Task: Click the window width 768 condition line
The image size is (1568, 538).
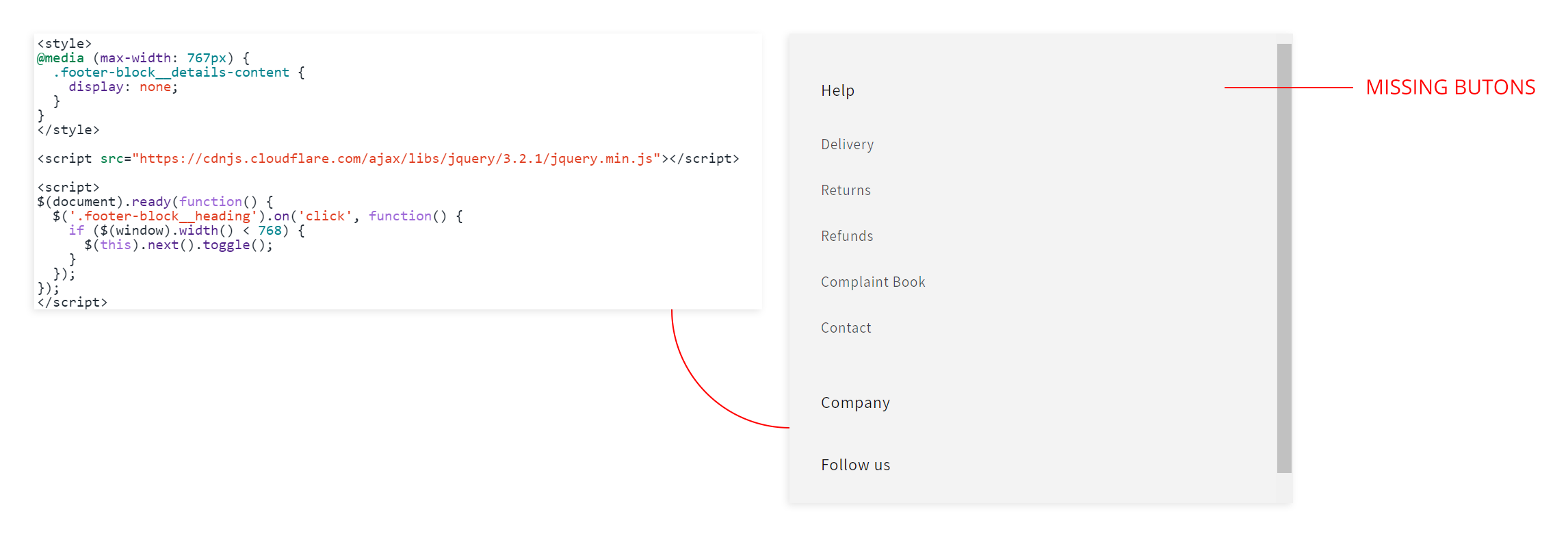Action: (x=186, y=231)
